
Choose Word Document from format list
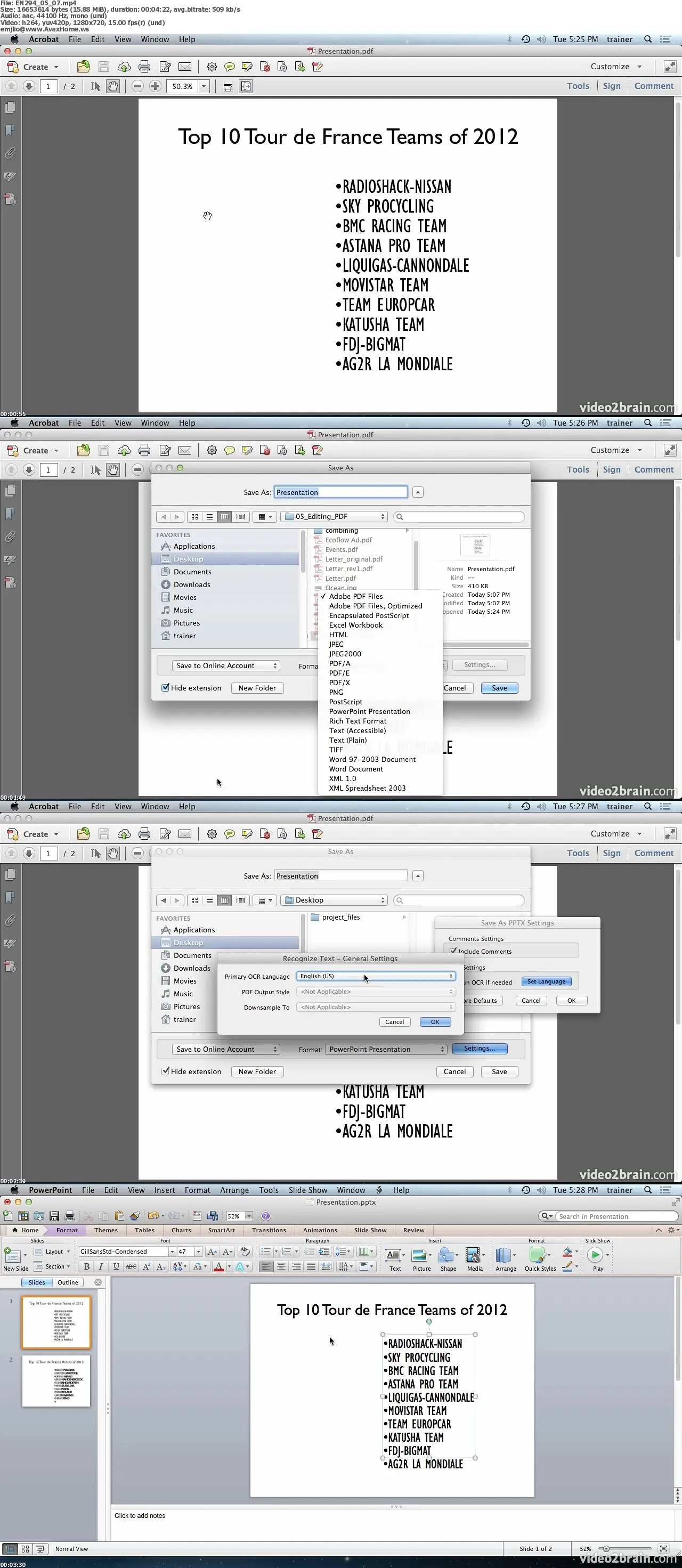pos(356,769)
